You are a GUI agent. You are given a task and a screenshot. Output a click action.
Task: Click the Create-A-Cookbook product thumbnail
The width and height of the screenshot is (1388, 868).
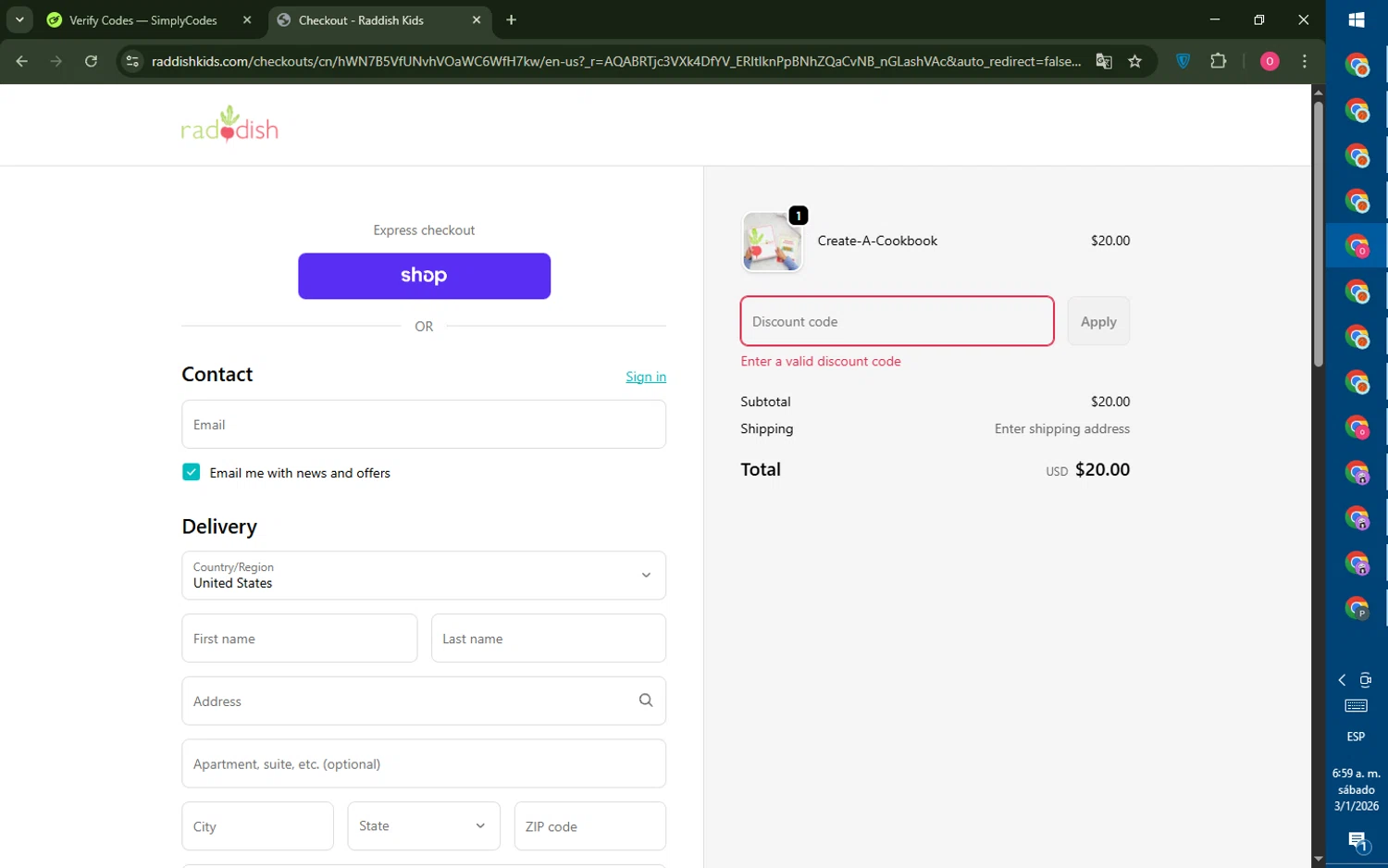coord(772,242)
